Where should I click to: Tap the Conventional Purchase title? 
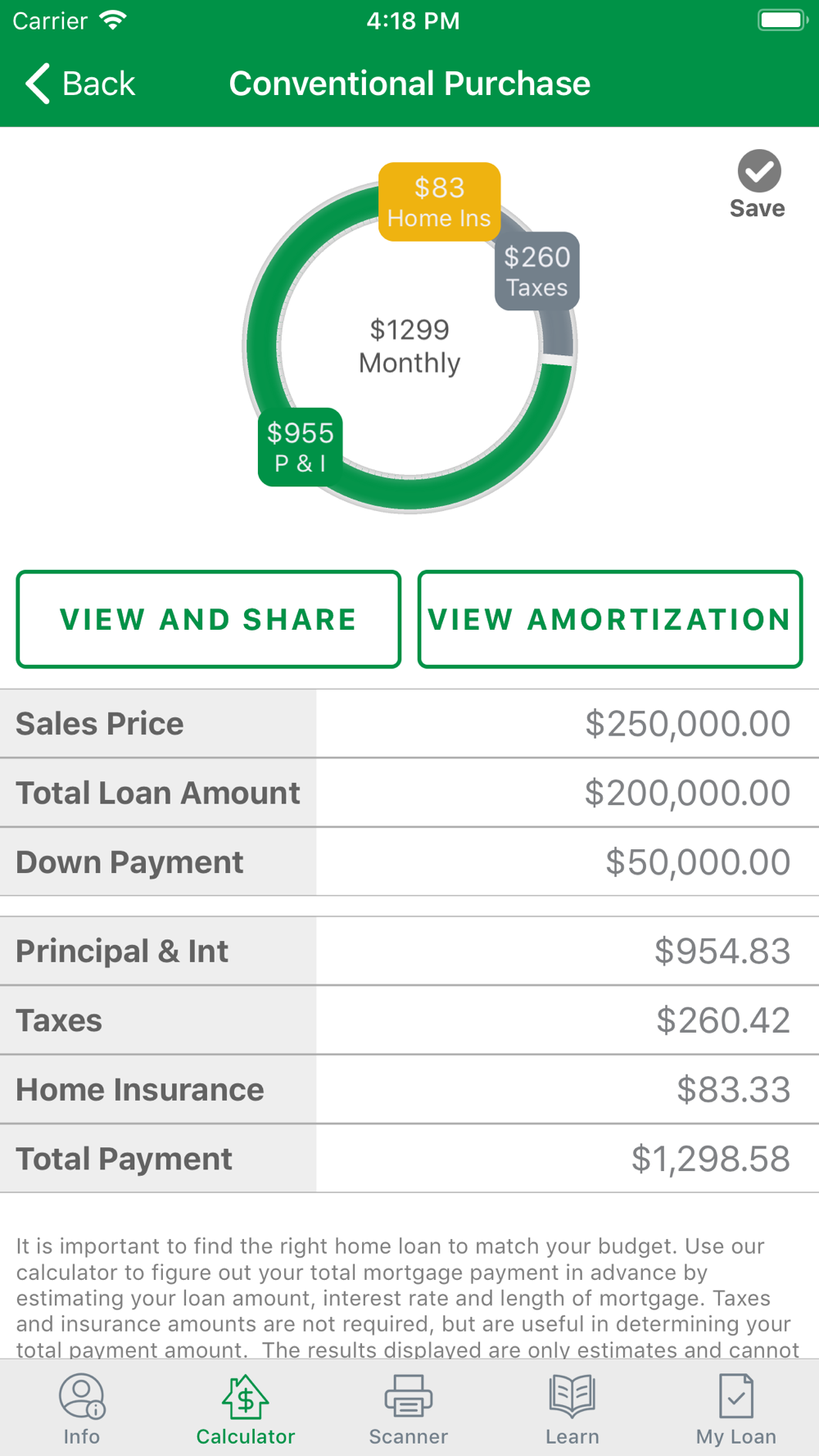tap(409, 84)
